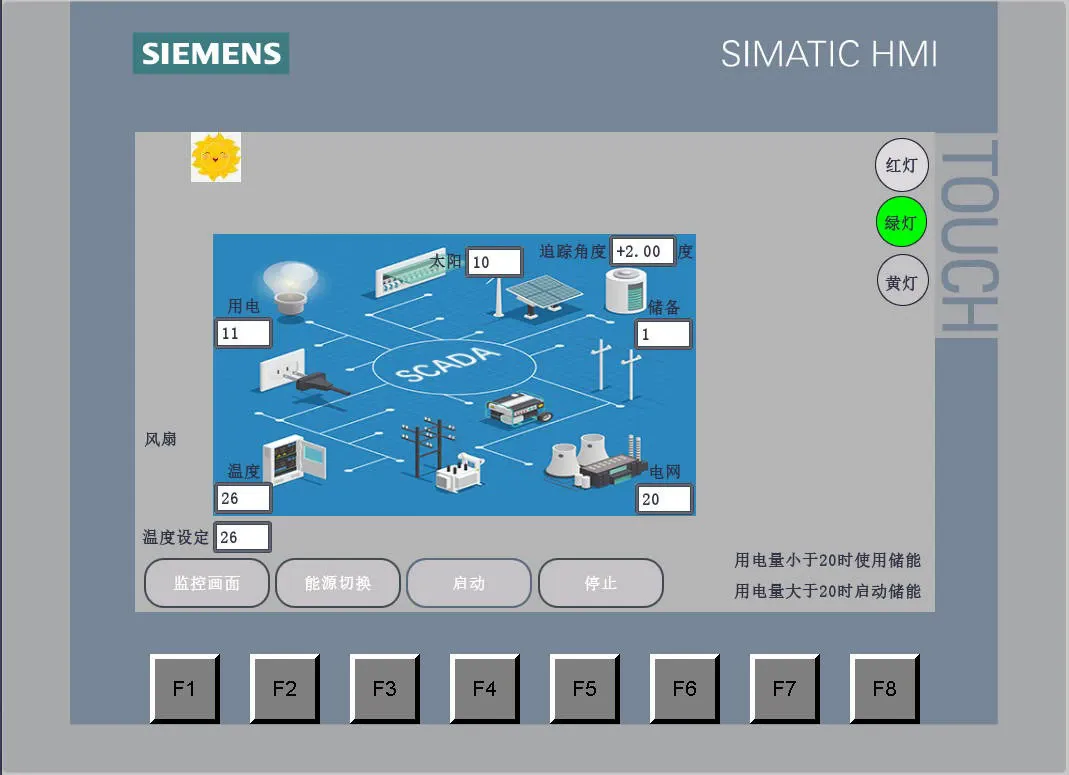Select the 用电 value field showing 11
1069x775 pixels.
pyautogui.click(x=243, y=333)
